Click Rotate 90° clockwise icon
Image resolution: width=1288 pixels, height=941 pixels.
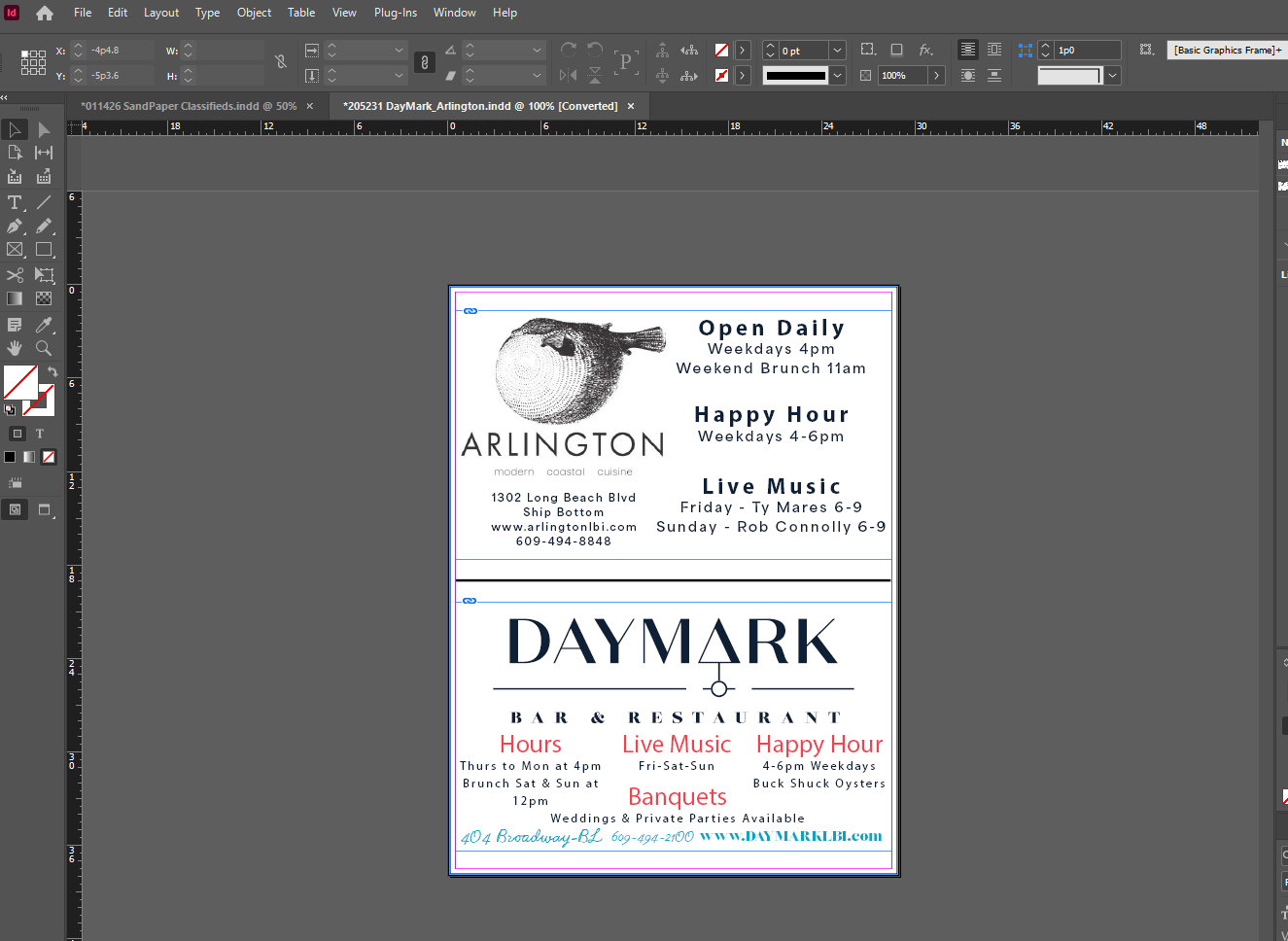(x=569, y=50)
